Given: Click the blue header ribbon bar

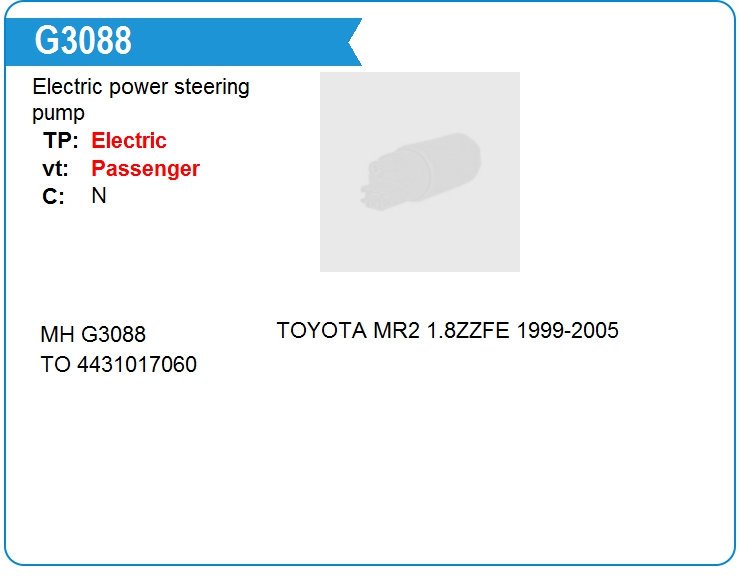Looking at the screenshot, I should [183, 42].
